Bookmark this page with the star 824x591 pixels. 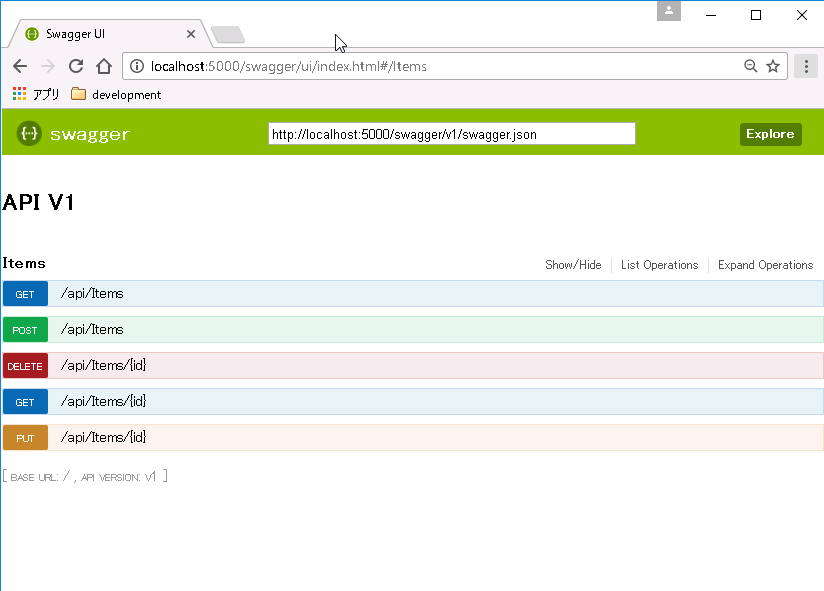pos(772,66)
